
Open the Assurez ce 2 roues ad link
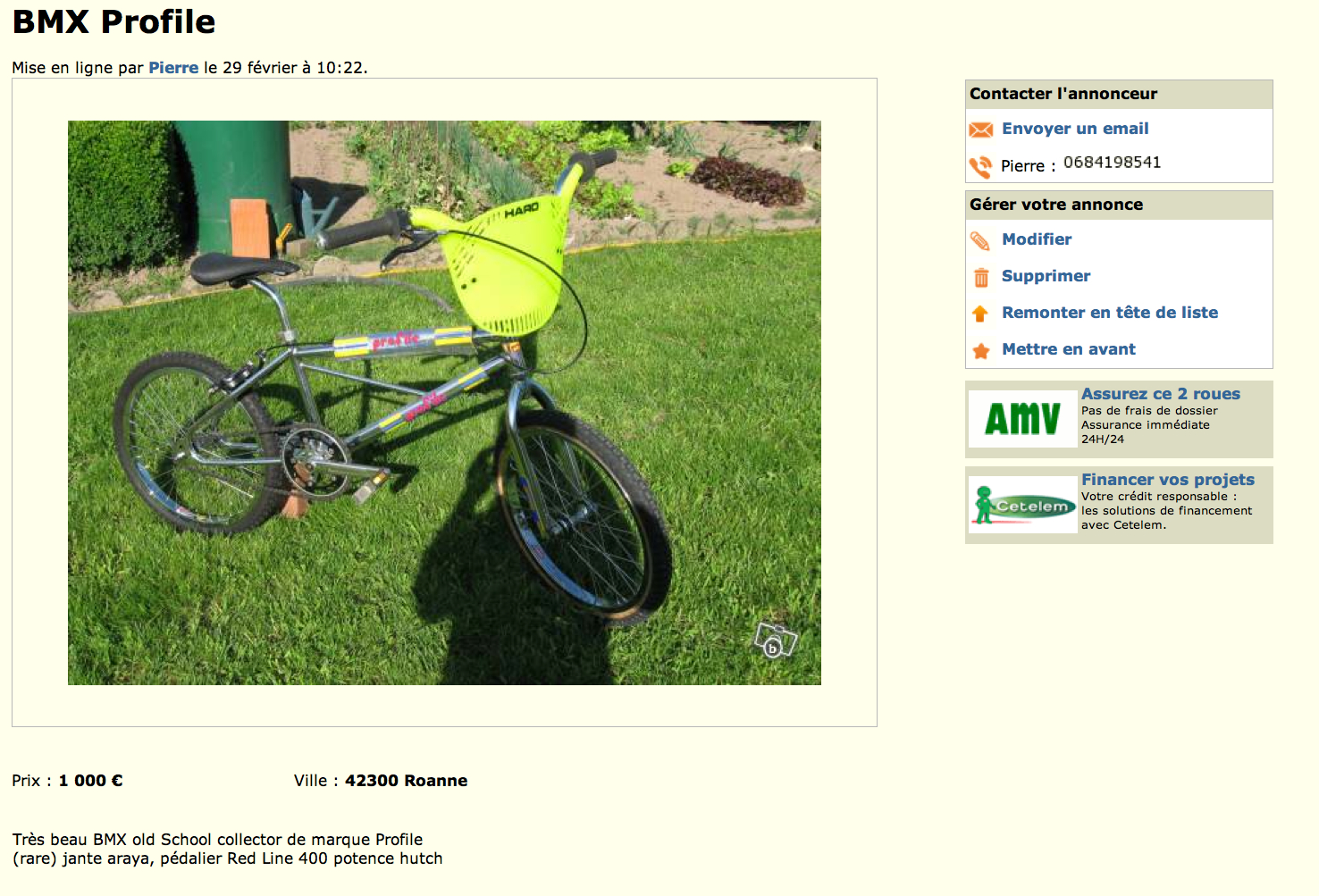[1161, 394]
